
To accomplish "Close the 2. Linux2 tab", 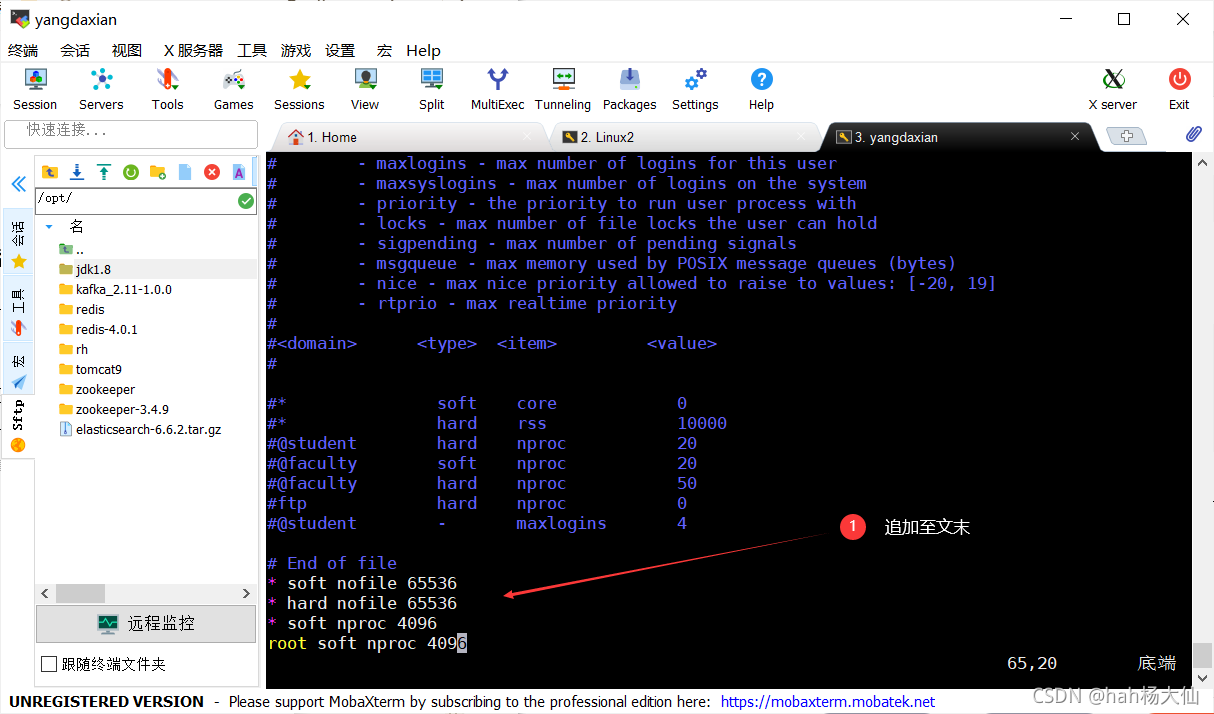I will pyautogui.click(x=801, y=136).
